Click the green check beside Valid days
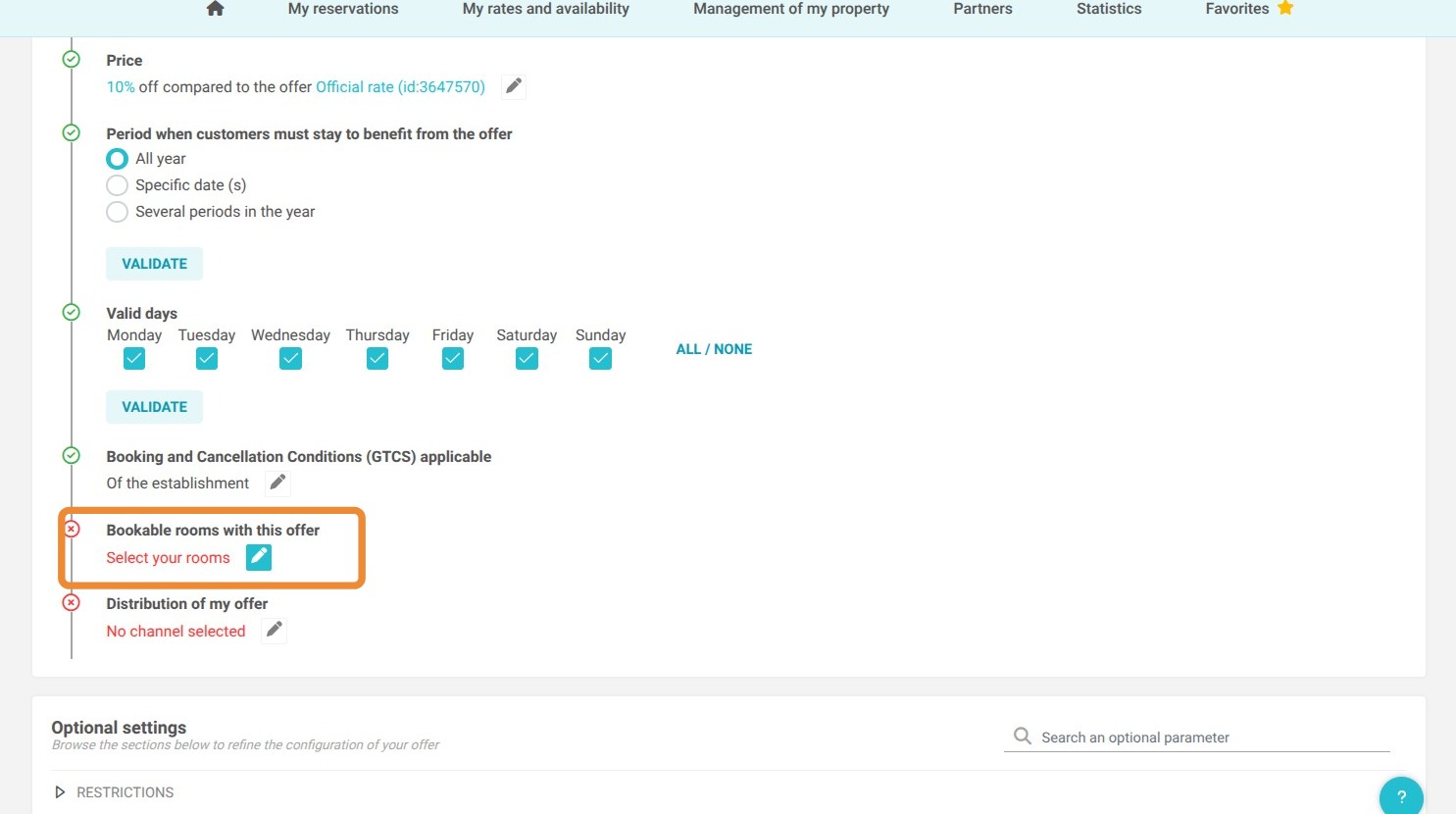This screenshot has height=814, width=1456. [72, 313]
